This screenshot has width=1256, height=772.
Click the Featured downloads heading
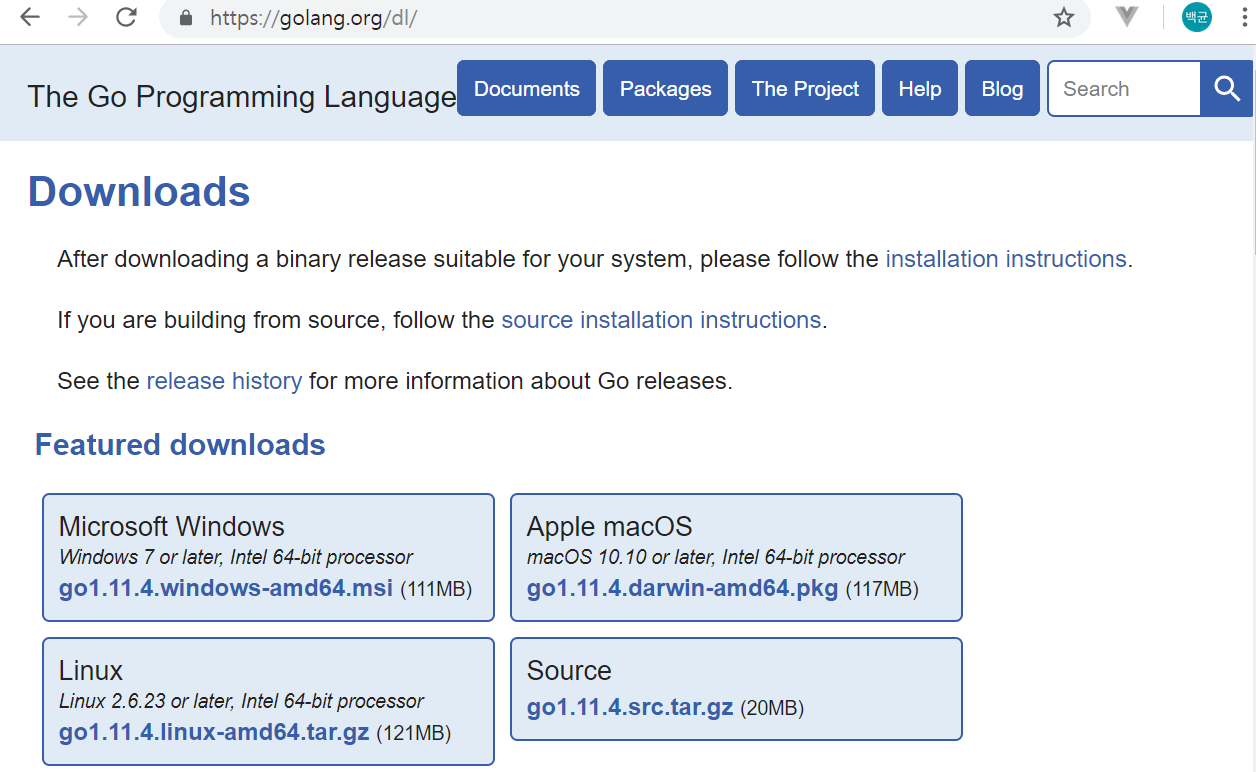(180, 445)
